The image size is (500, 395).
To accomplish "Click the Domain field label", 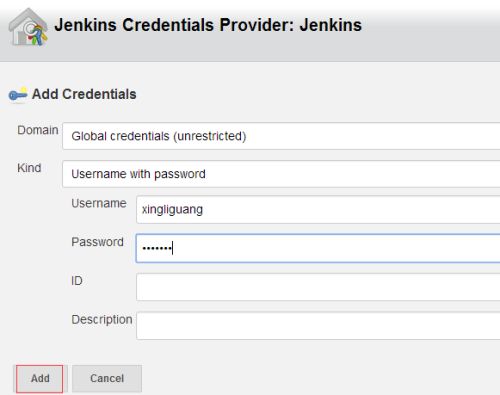I will (x=38, y=130).
